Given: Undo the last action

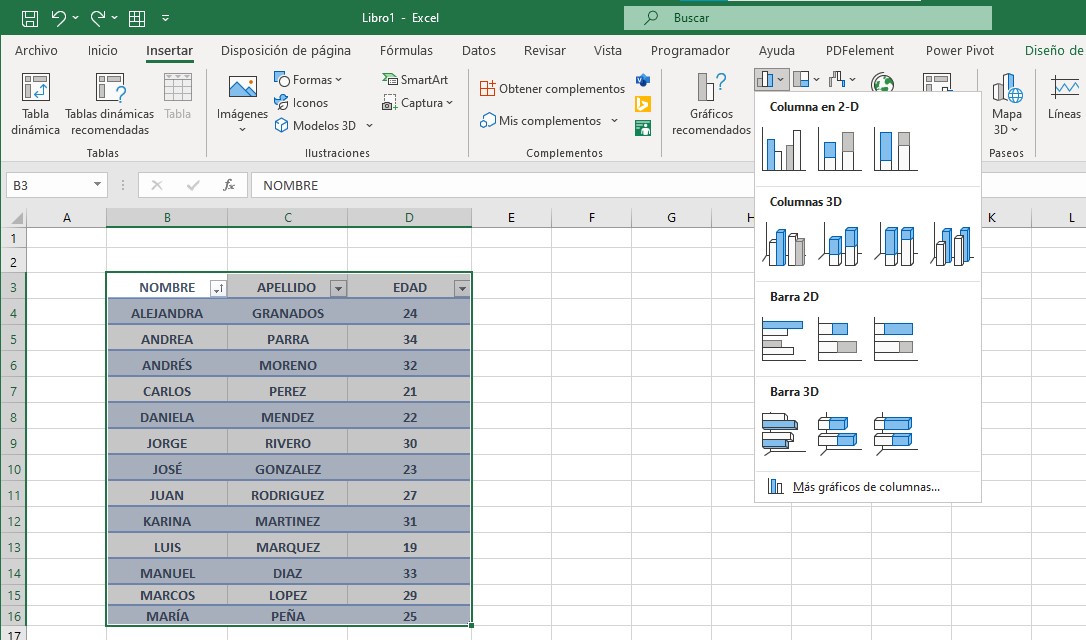Looking at the screenshot, I should click(x=58, y=17).
